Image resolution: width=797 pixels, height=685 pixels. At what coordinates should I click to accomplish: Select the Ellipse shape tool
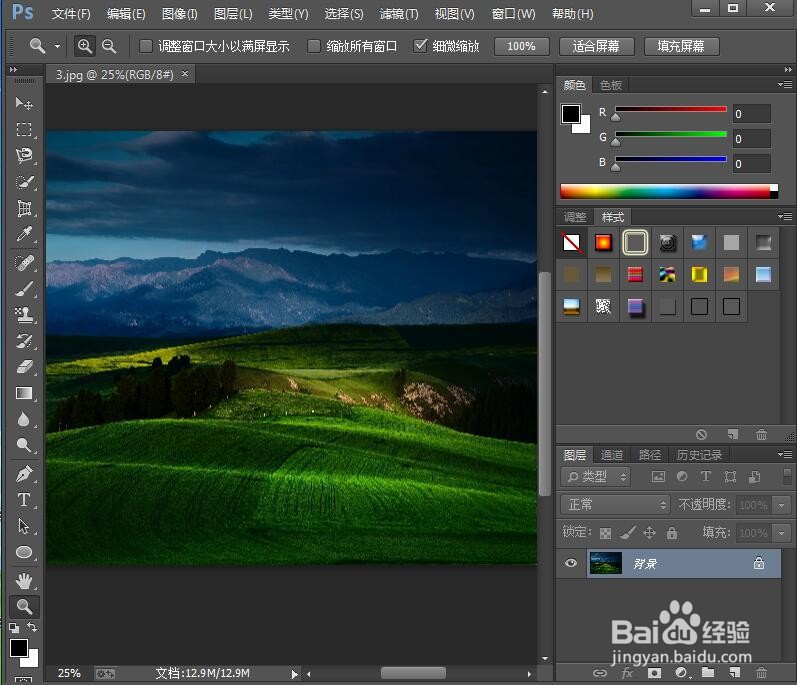(x=23, y=552)
